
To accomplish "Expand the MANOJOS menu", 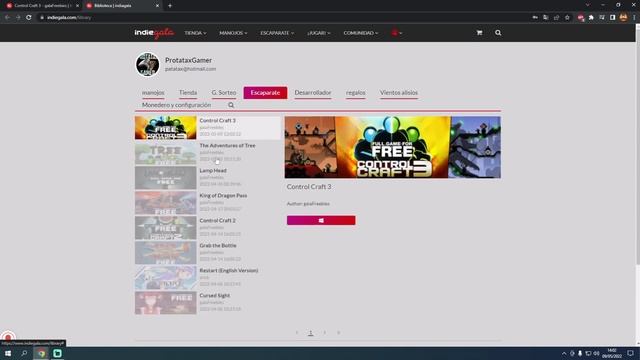I will (233, 33).
